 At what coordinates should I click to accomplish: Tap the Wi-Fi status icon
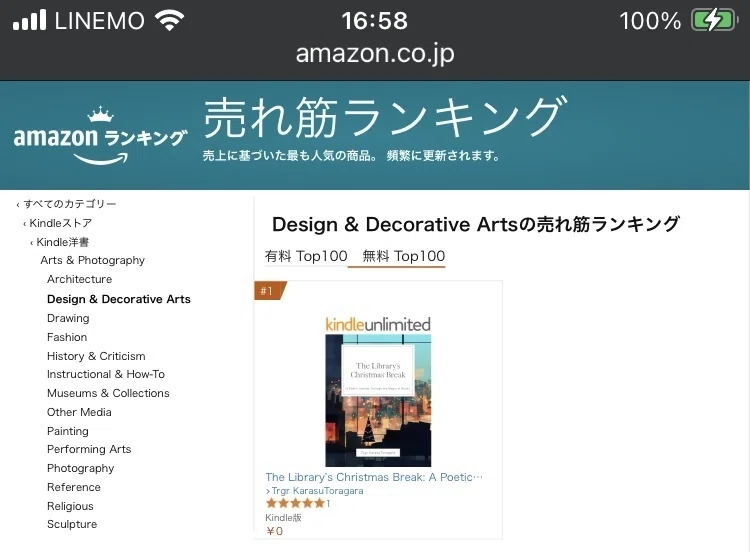click(x=169, y=21)
